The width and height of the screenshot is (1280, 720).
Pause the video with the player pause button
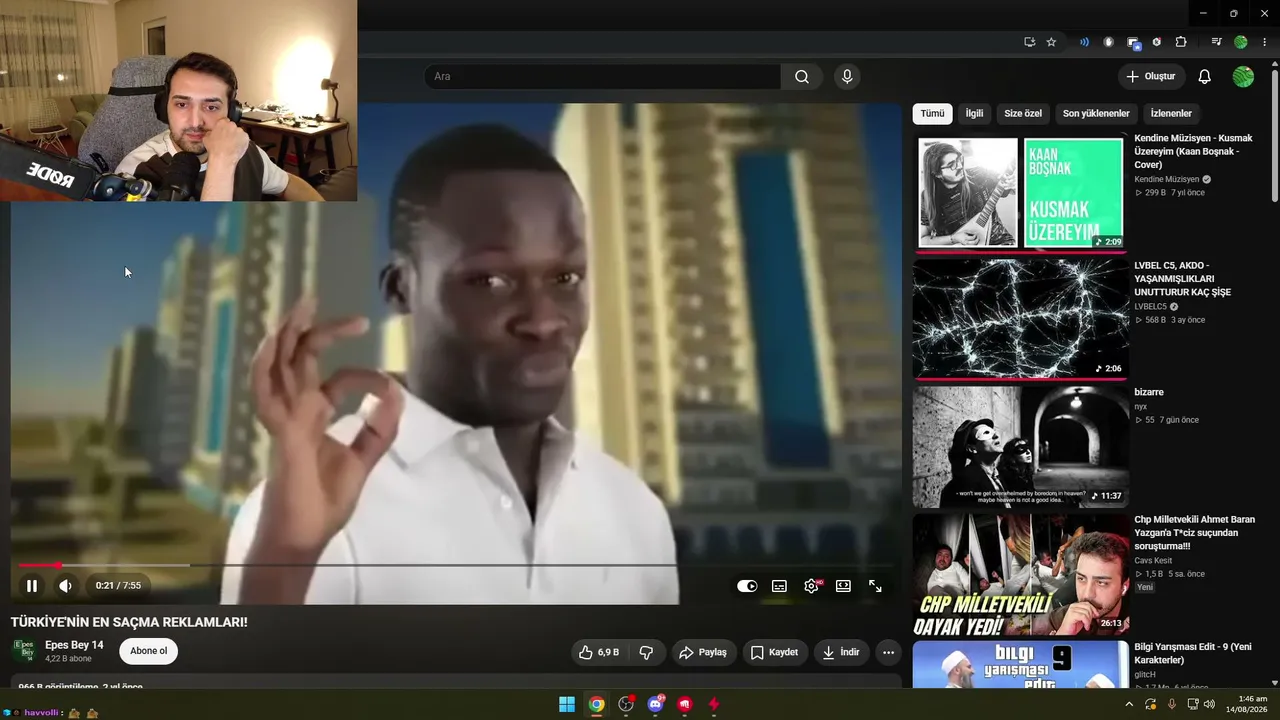[32, 586]
